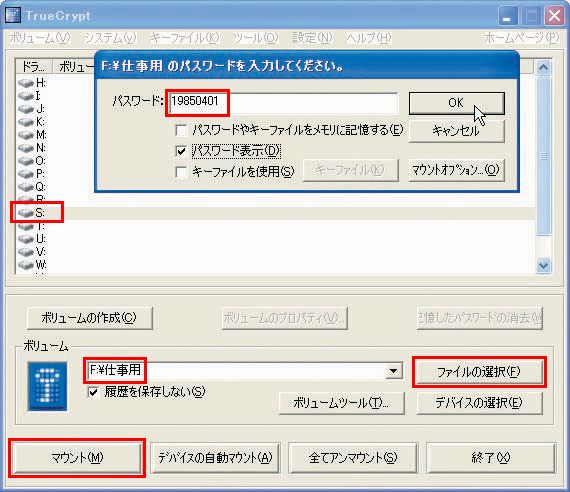
Task: Click the ドラ... column header
Action: point(33,67)
